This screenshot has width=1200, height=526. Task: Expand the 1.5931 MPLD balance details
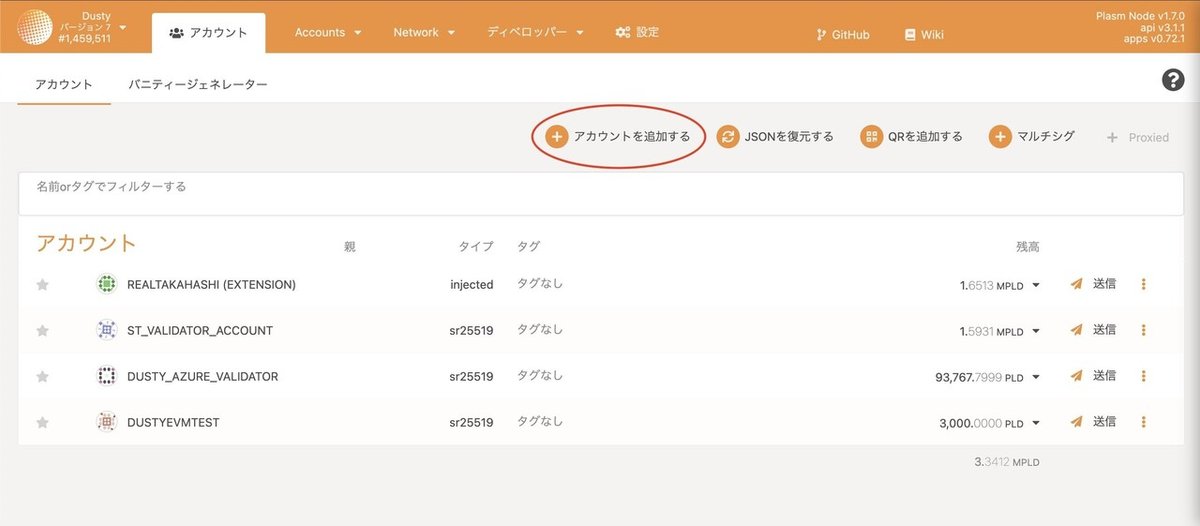(x=1036, y=331)
